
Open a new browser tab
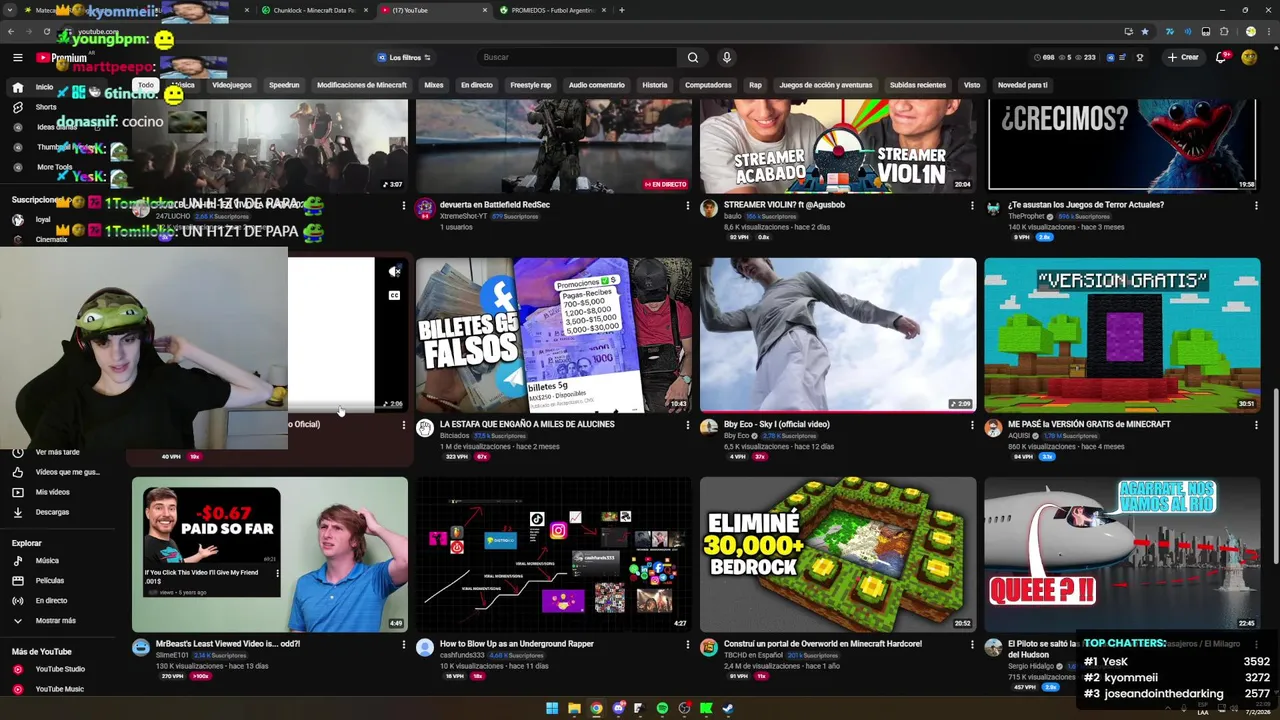click(622, 10)
